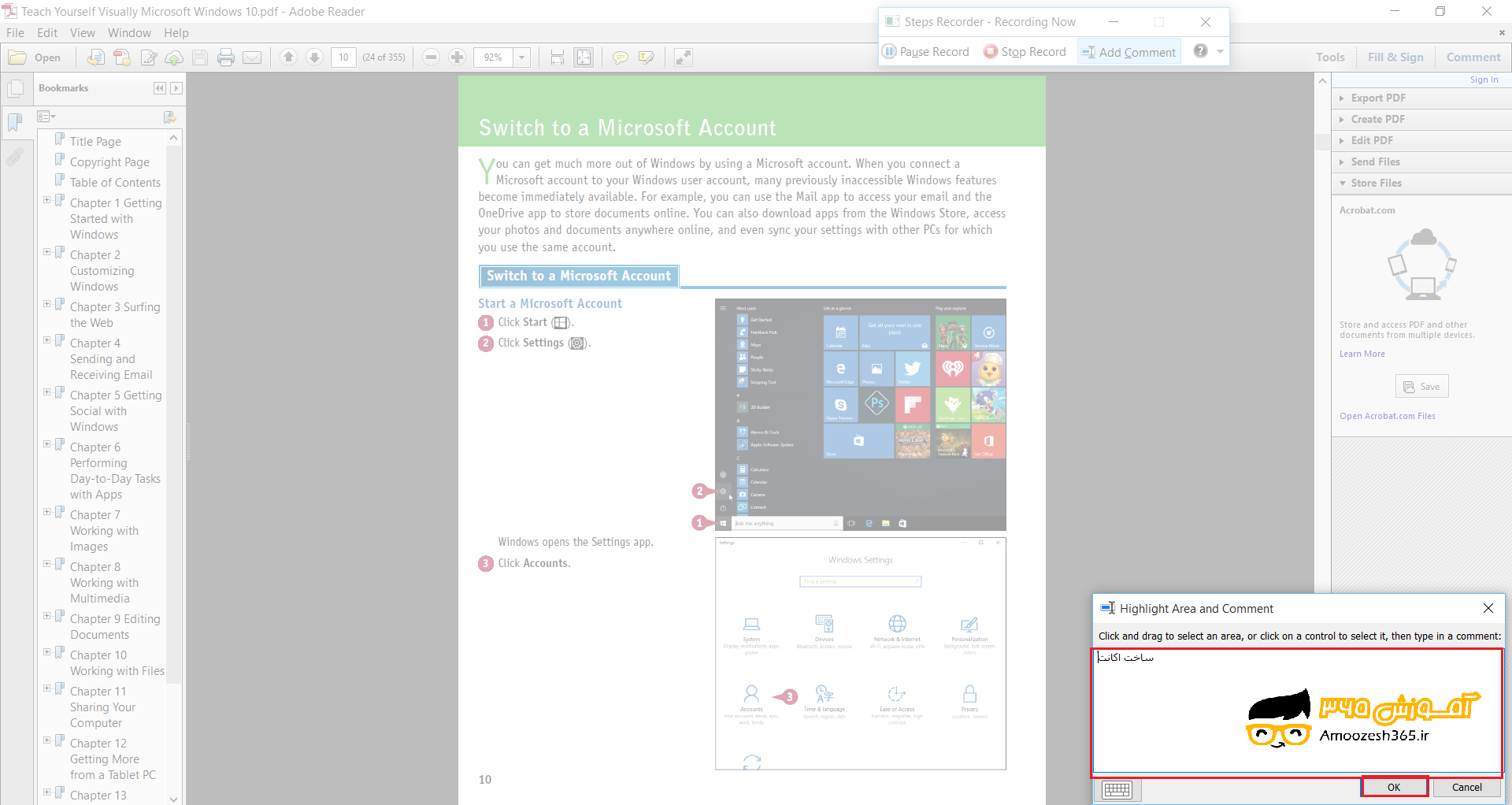
Task: Click the find current bookmark icon
Action: [169, 117]
